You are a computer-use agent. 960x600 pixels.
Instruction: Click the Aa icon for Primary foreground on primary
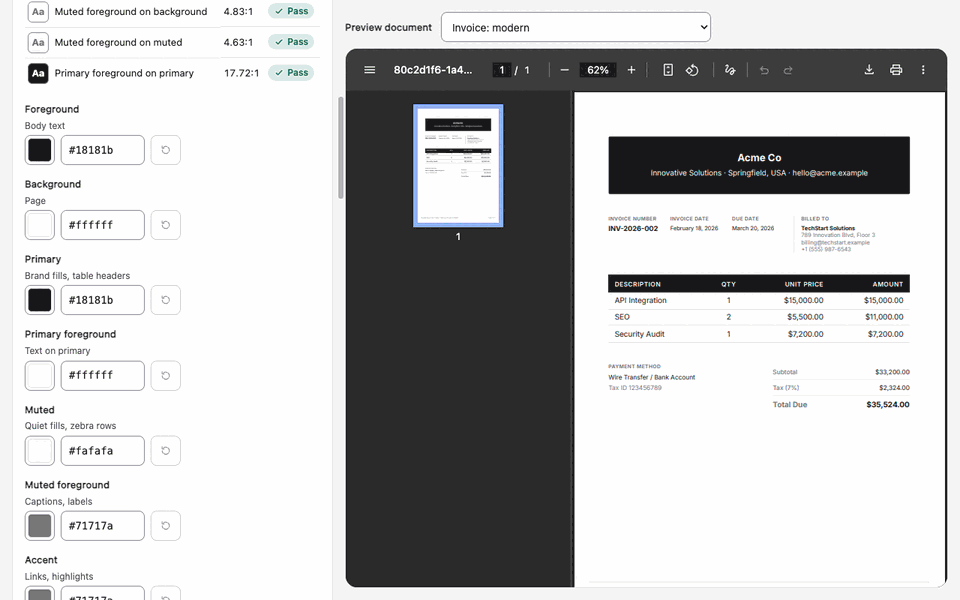pos(38,73)
